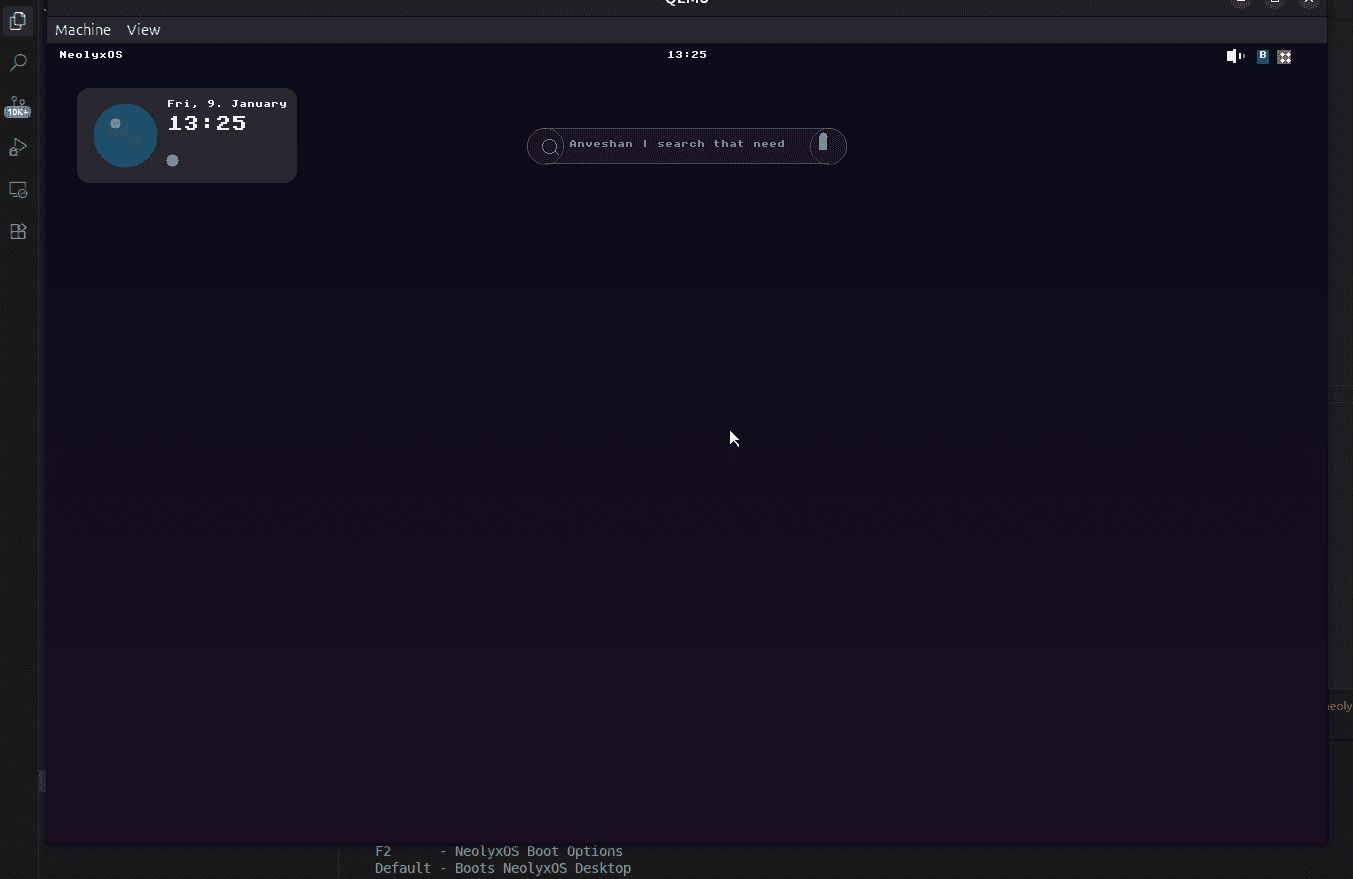1353x879 pixels.
Task: Click the blue B icon in NeolyxOS bar
Action: tap(1263, 56)
